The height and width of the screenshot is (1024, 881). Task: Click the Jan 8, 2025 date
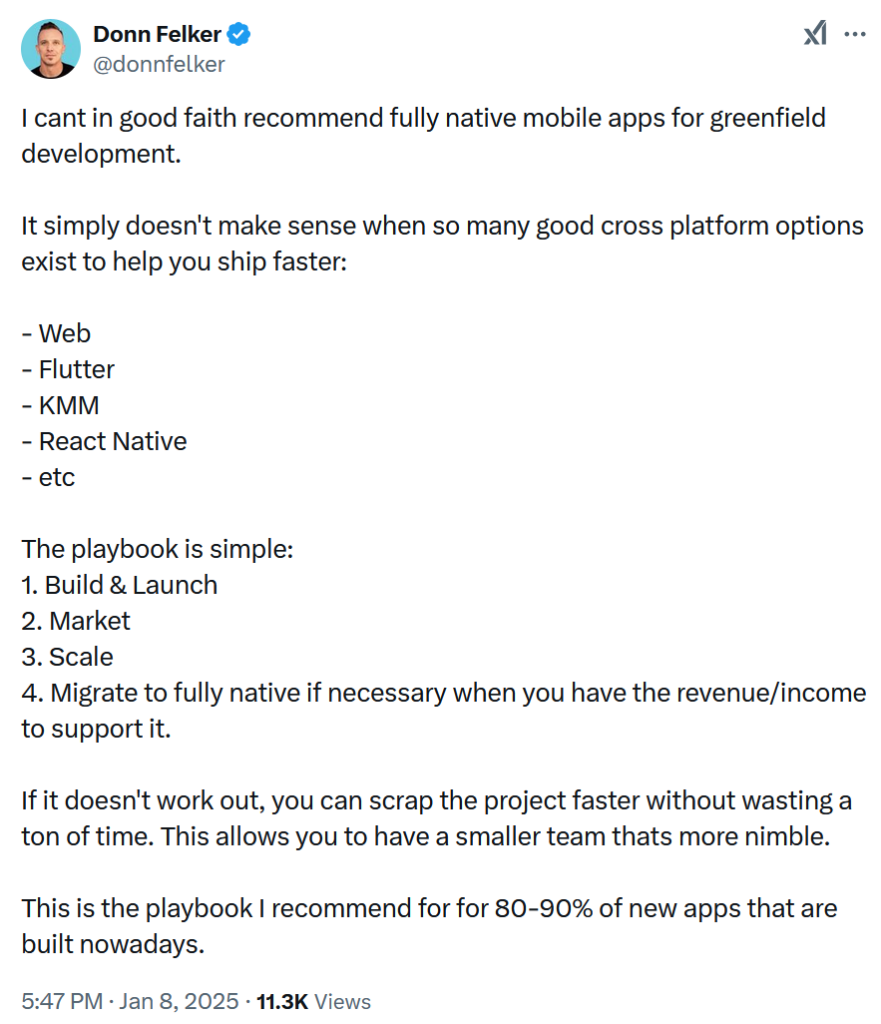179,1001
